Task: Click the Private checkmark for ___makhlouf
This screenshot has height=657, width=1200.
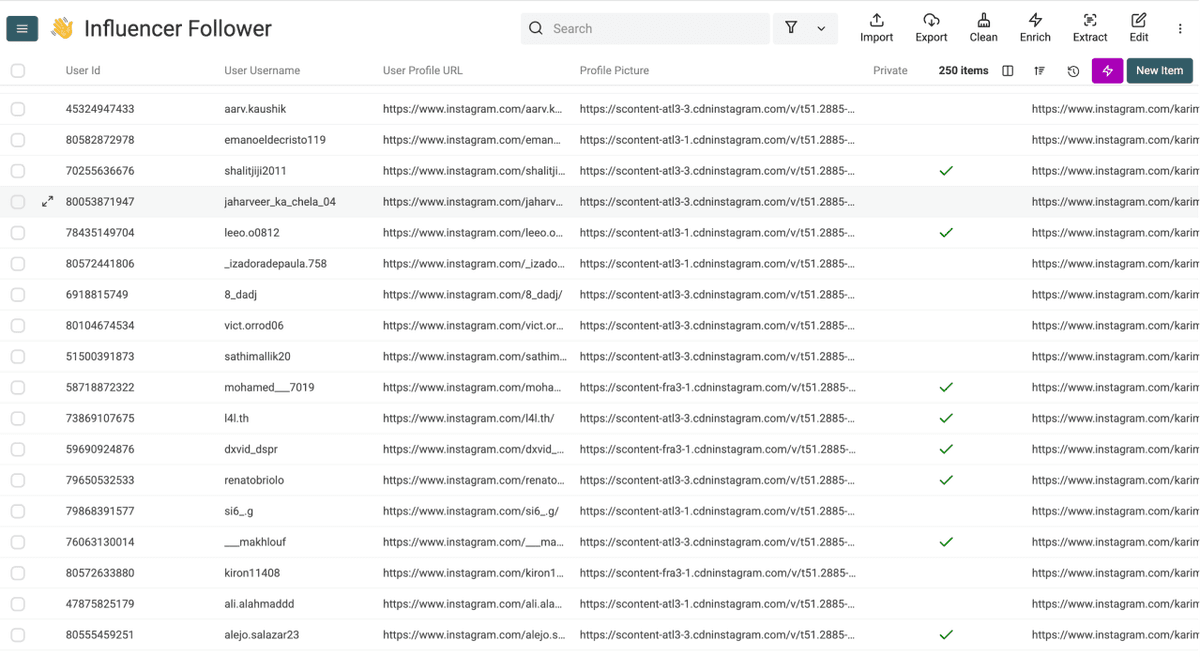Action: coord(946,542)
